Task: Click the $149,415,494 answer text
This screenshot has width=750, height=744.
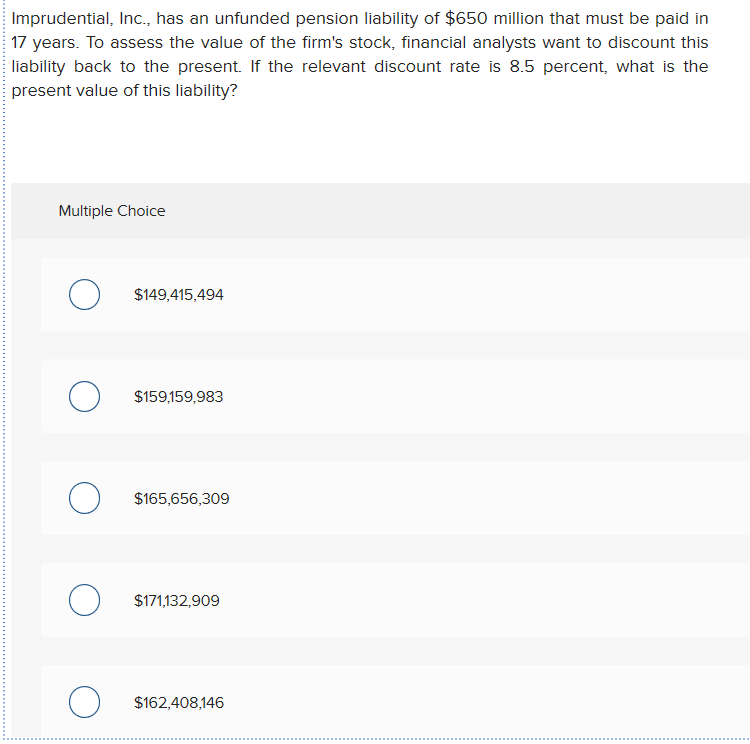Action: pyautogui.click(x=178, y=295)
